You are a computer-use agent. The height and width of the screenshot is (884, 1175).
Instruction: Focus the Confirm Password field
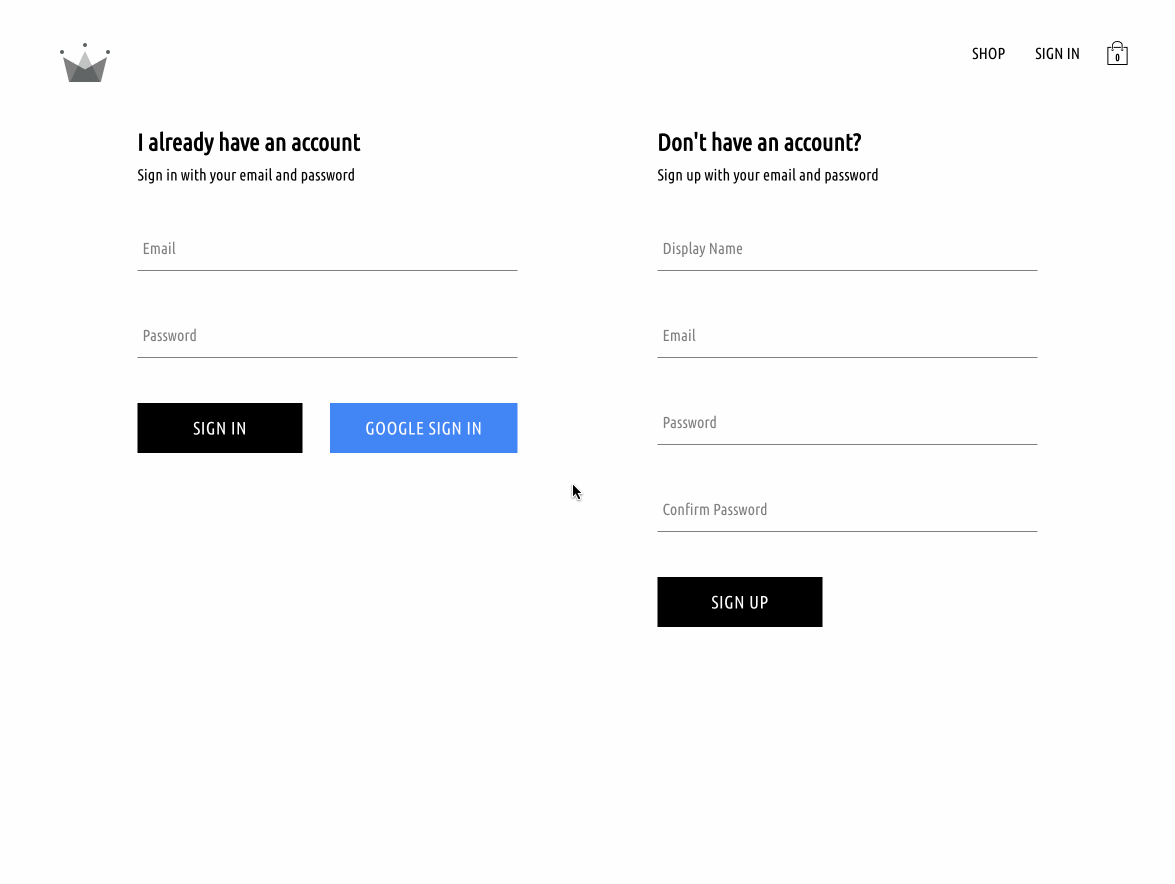(x=848, y=510)
